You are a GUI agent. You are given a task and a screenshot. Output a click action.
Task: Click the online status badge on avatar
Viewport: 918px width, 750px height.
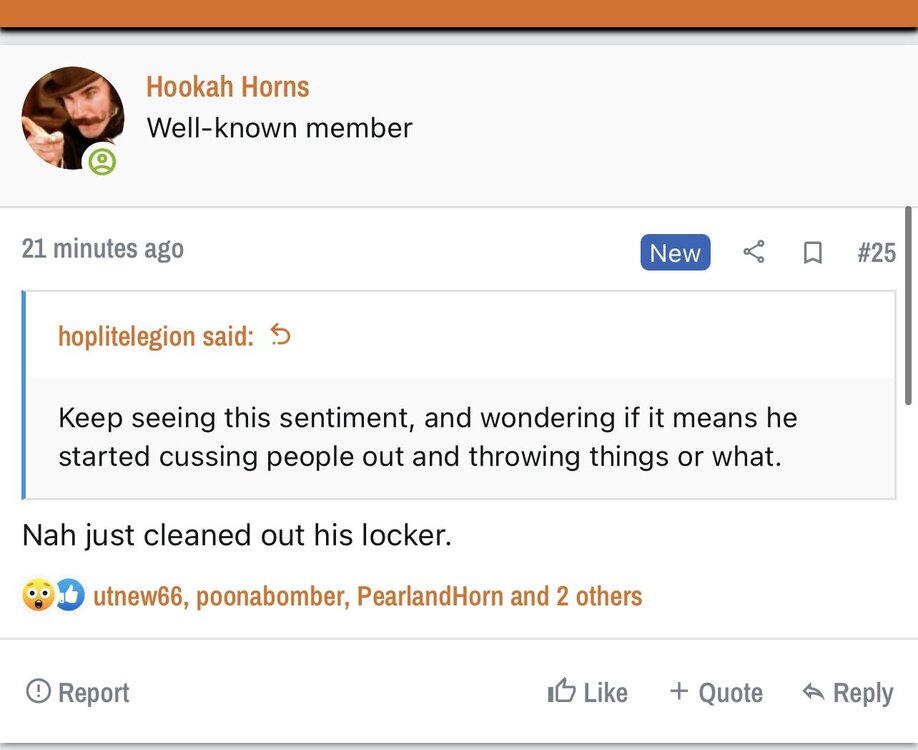tap(102, 161)
